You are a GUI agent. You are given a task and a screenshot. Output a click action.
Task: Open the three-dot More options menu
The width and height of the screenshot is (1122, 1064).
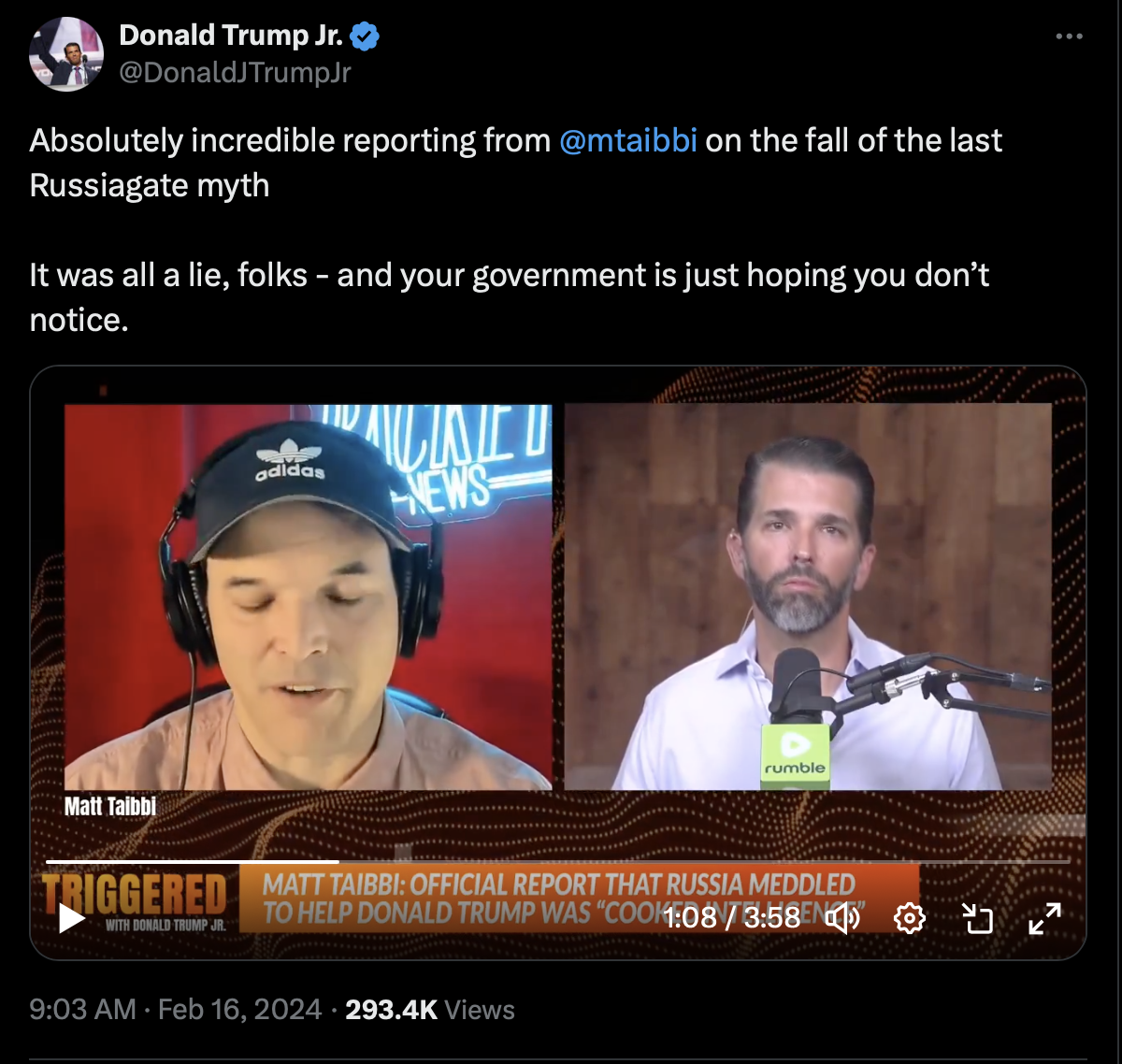coord(1068,36)
